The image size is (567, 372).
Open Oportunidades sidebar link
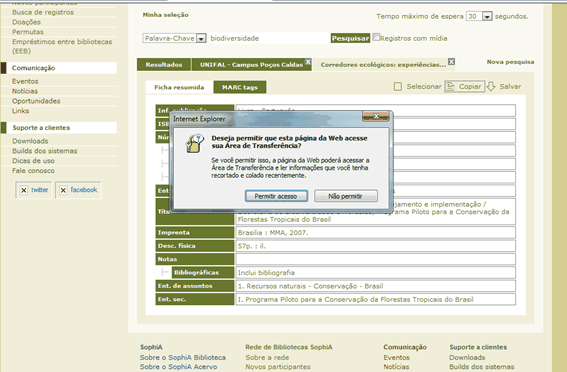36,101
